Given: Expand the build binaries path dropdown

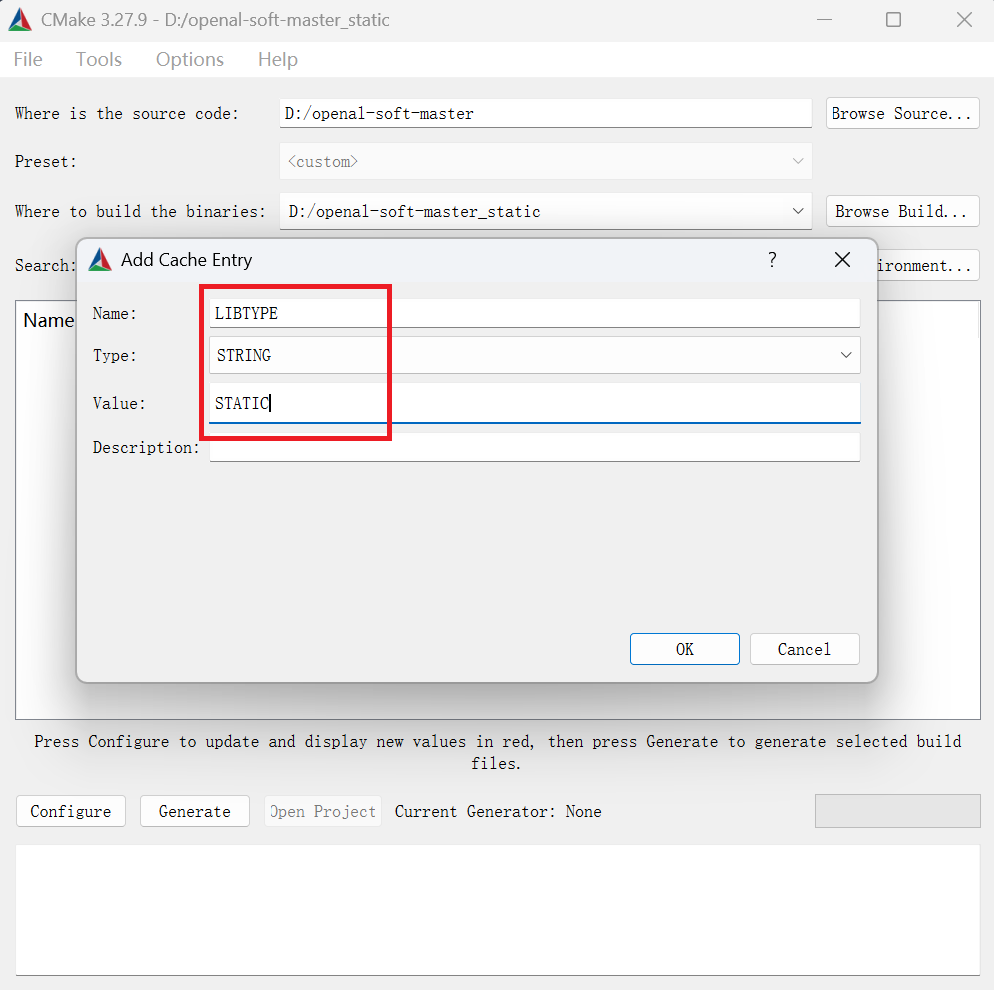Looking at the screenshot, I should (x=545, y=211).
